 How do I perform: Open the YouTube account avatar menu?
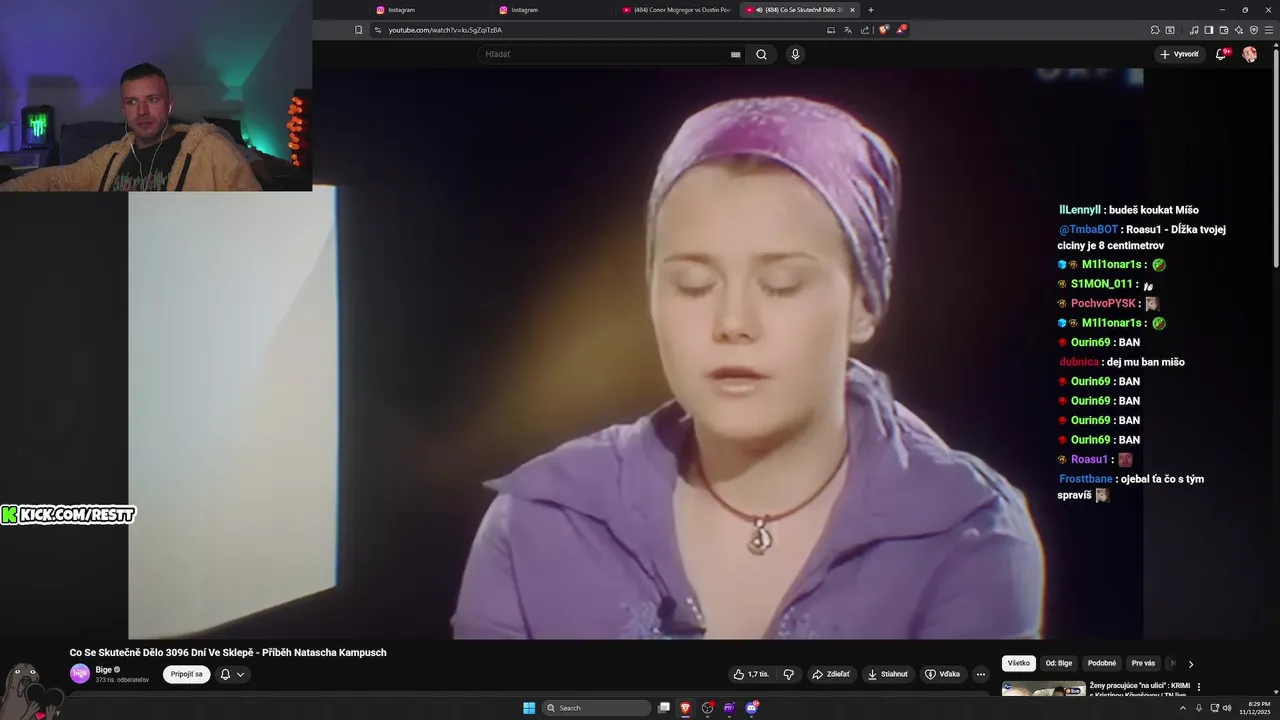click(1250, 54)
